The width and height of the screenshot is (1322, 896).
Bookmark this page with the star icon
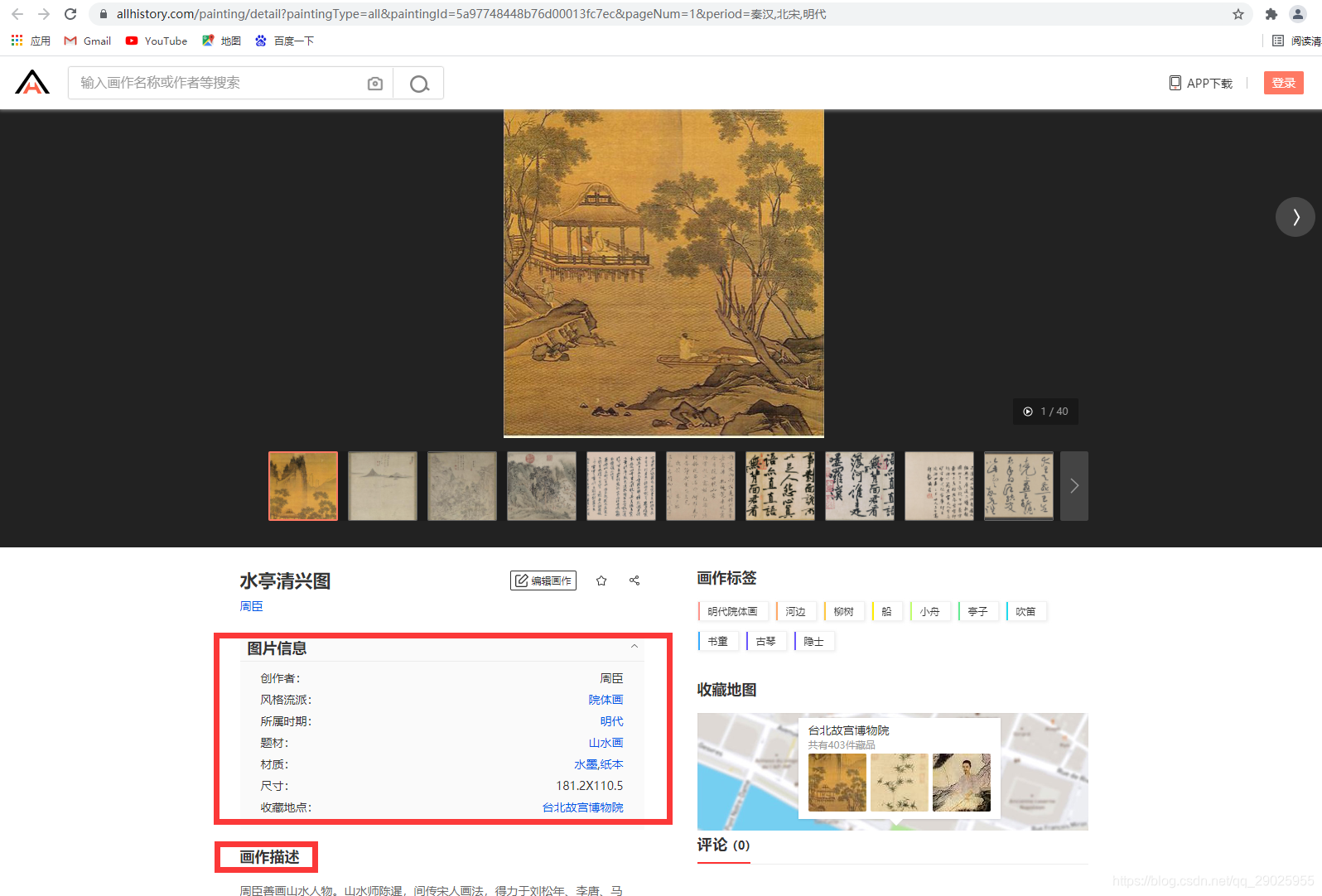1238,14
